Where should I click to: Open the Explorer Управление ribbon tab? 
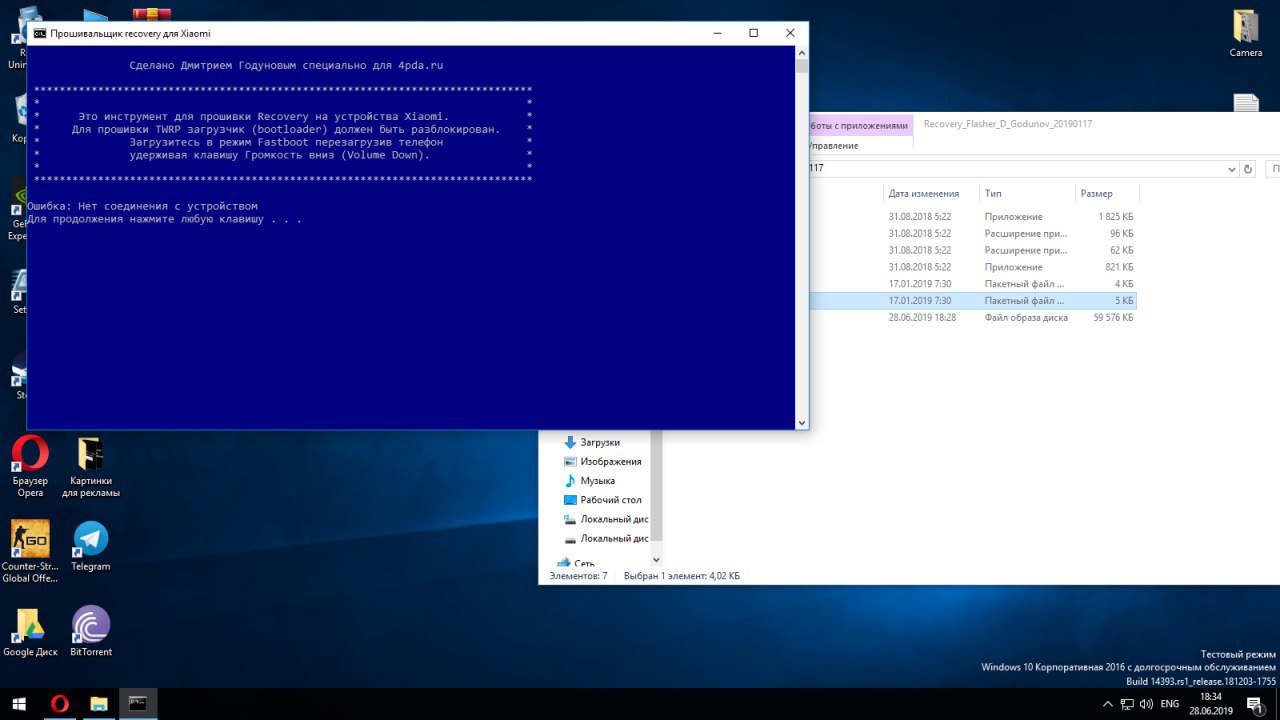[834, 146]
